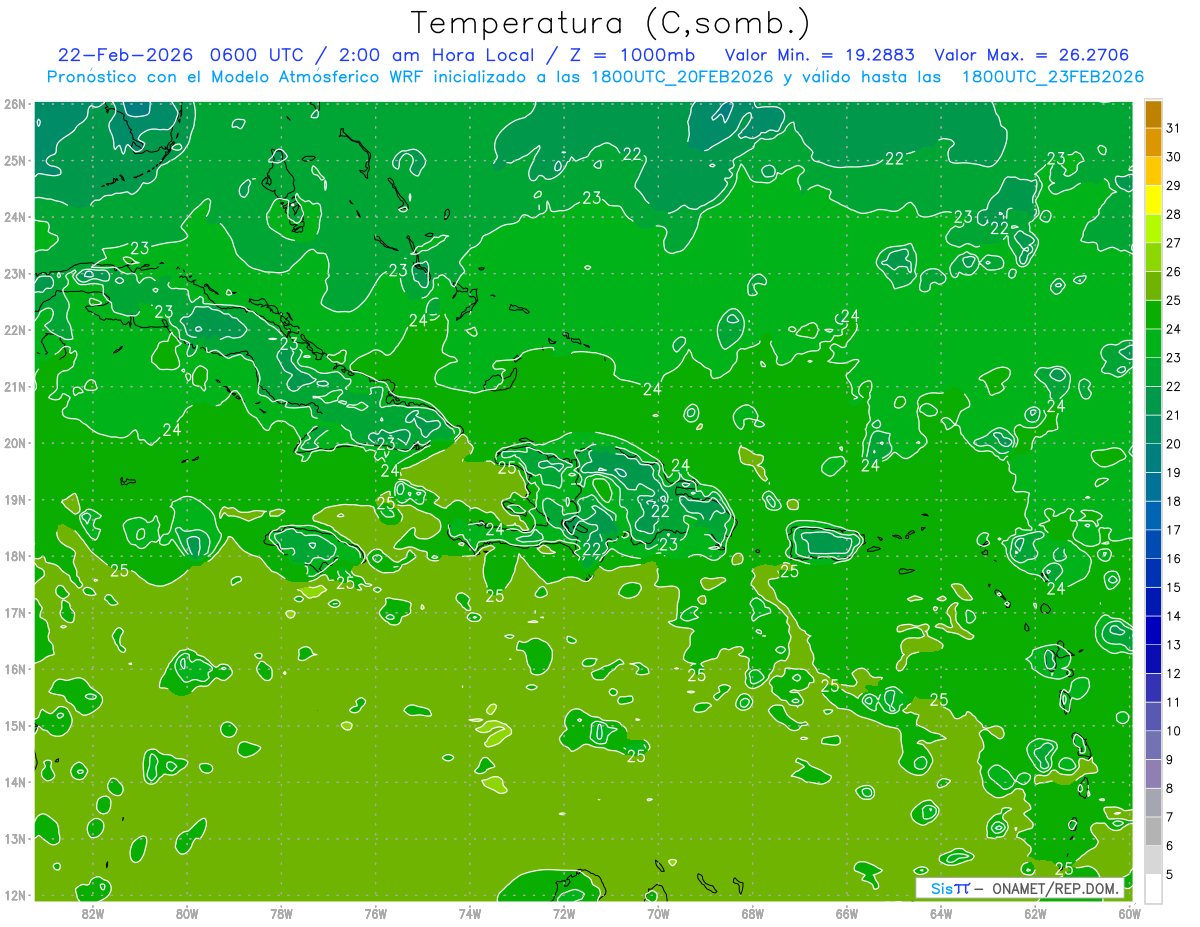Click the "64W" longitude axis label

tap(941, 913)
